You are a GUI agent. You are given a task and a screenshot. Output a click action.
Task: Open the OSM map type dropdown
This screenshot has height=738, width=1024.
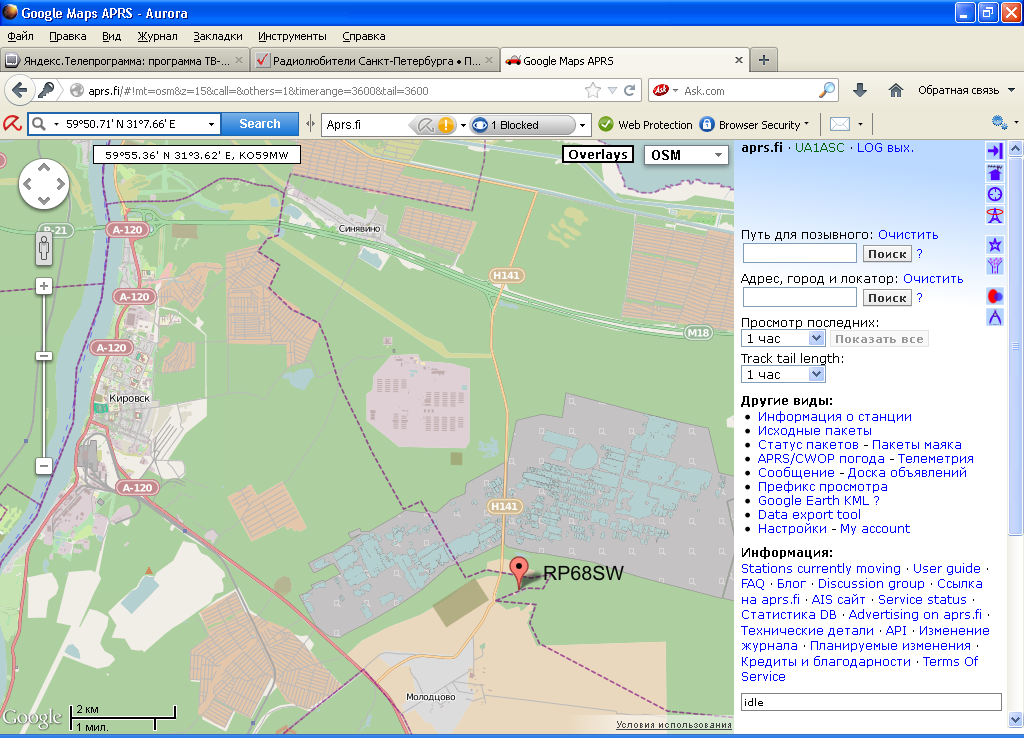point(687,155)
